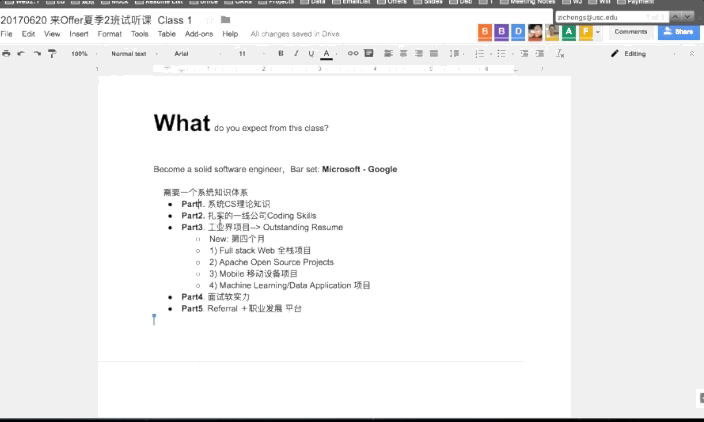
Task: Toggle underline formatting
Action: (311, 53)
